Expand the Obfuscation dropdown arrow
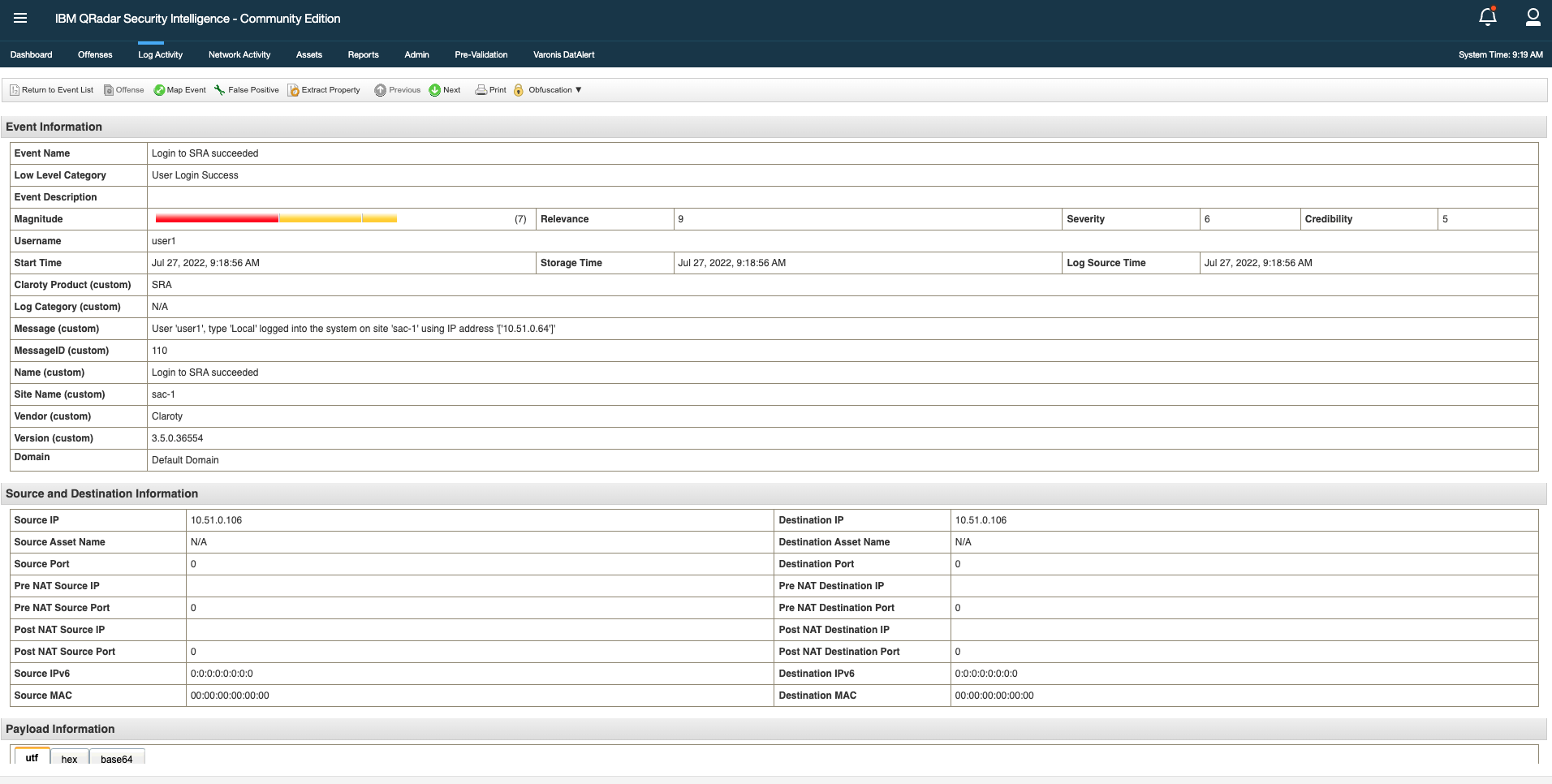This screenshot has height=784, width=1552. coord(579,90)
